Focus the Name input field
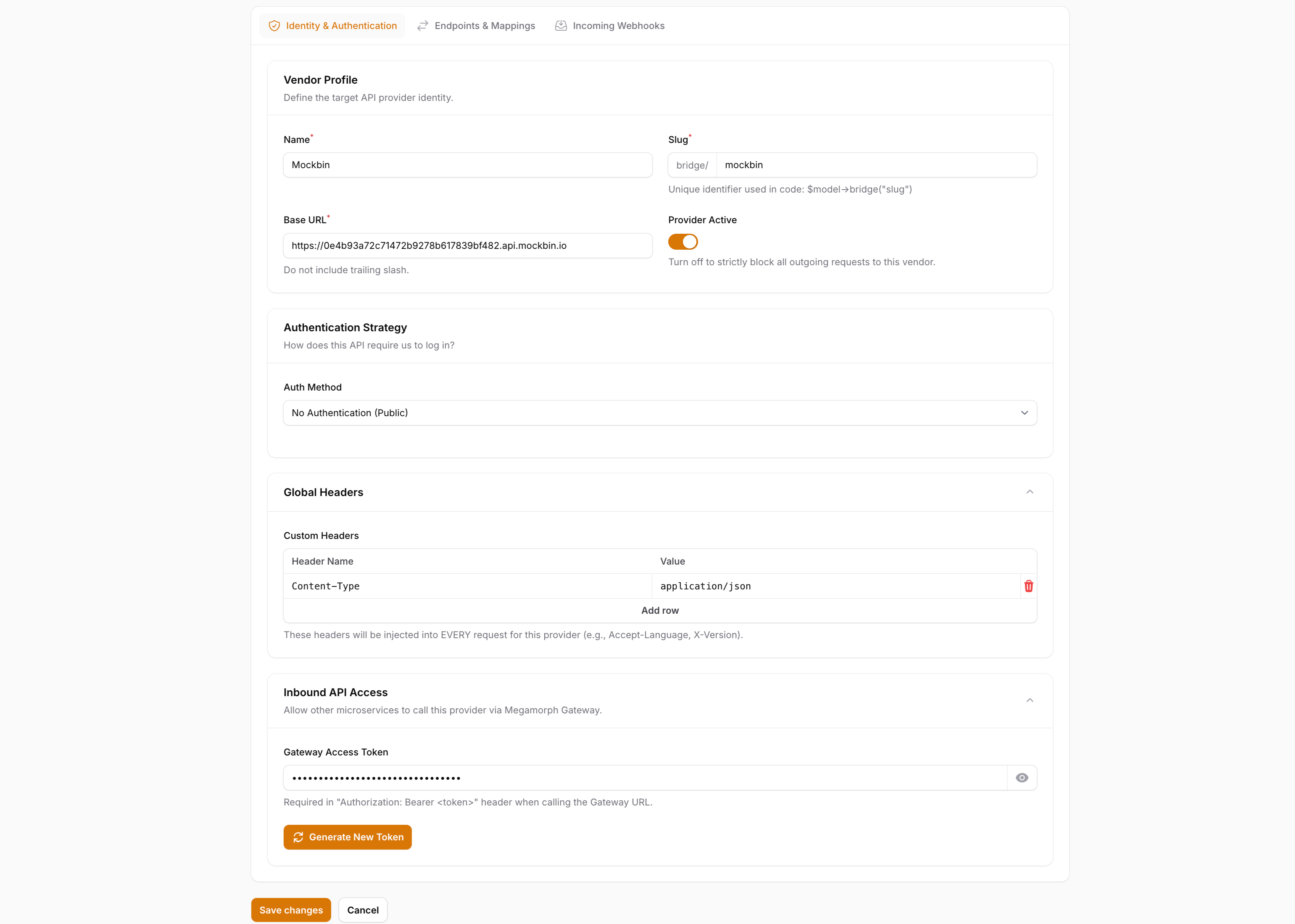The image size is (1295, 924). [467, 165]
